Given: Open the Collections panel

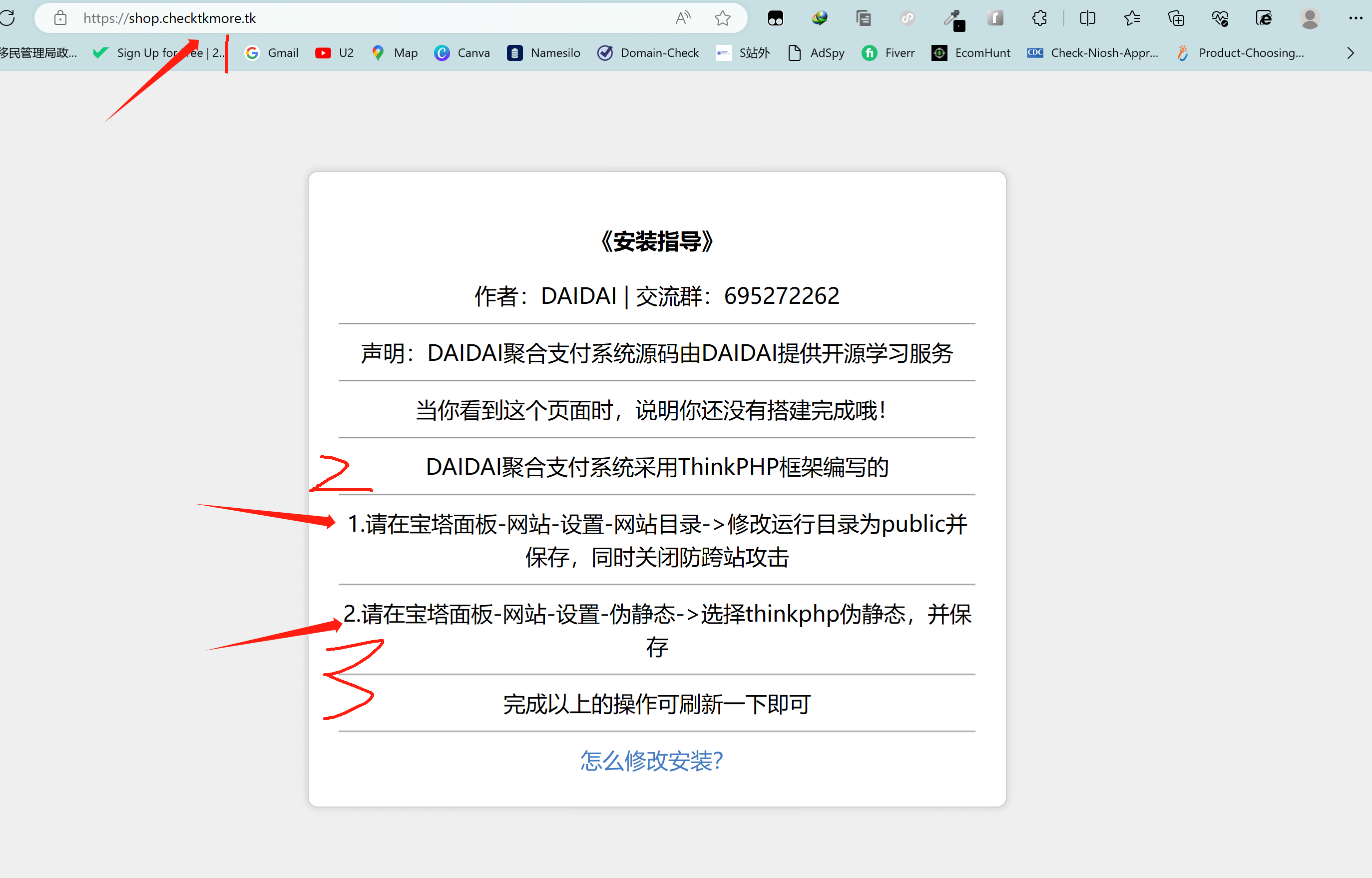Looking at the screenshot, I should [1176, 18].
